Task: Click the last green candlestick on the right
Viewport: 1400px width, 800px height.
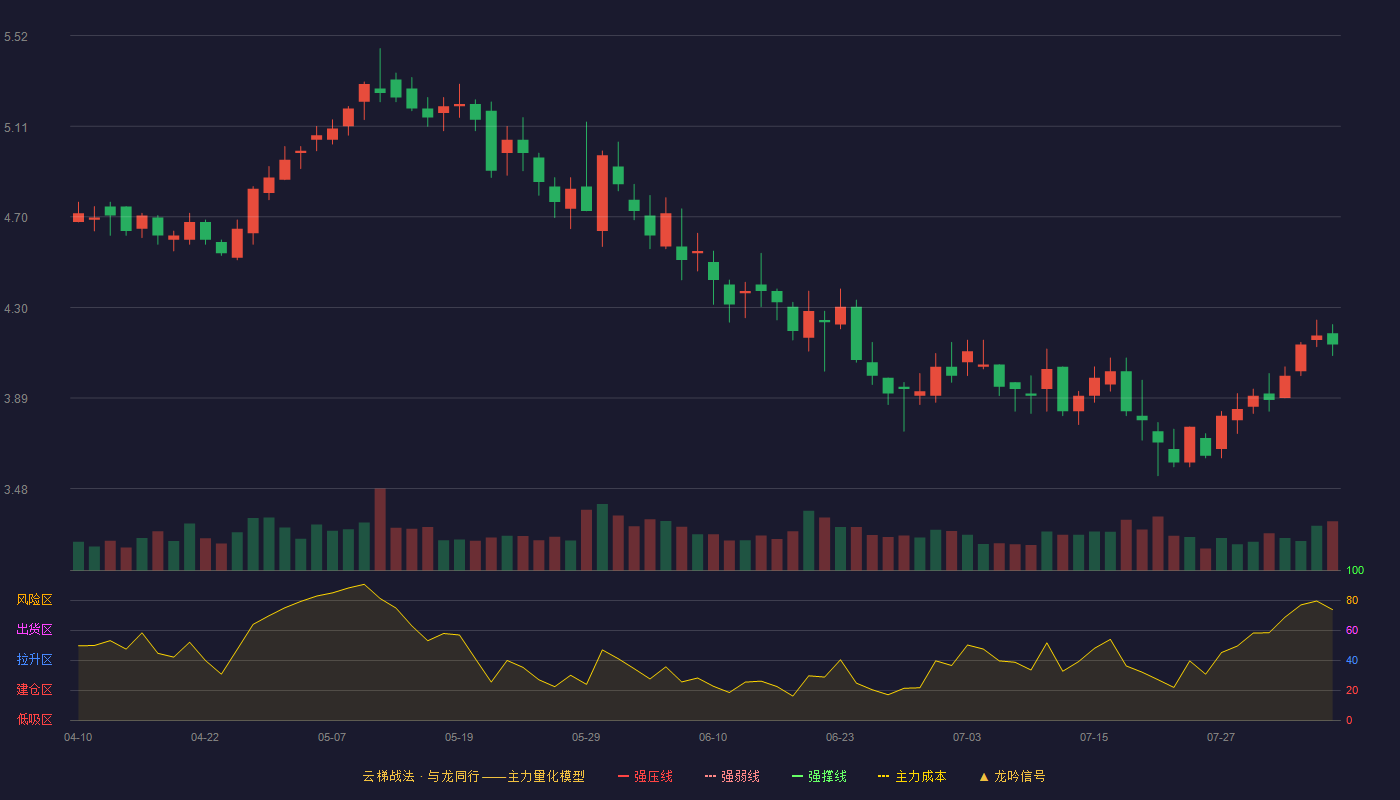Action: pos(1332,339)
